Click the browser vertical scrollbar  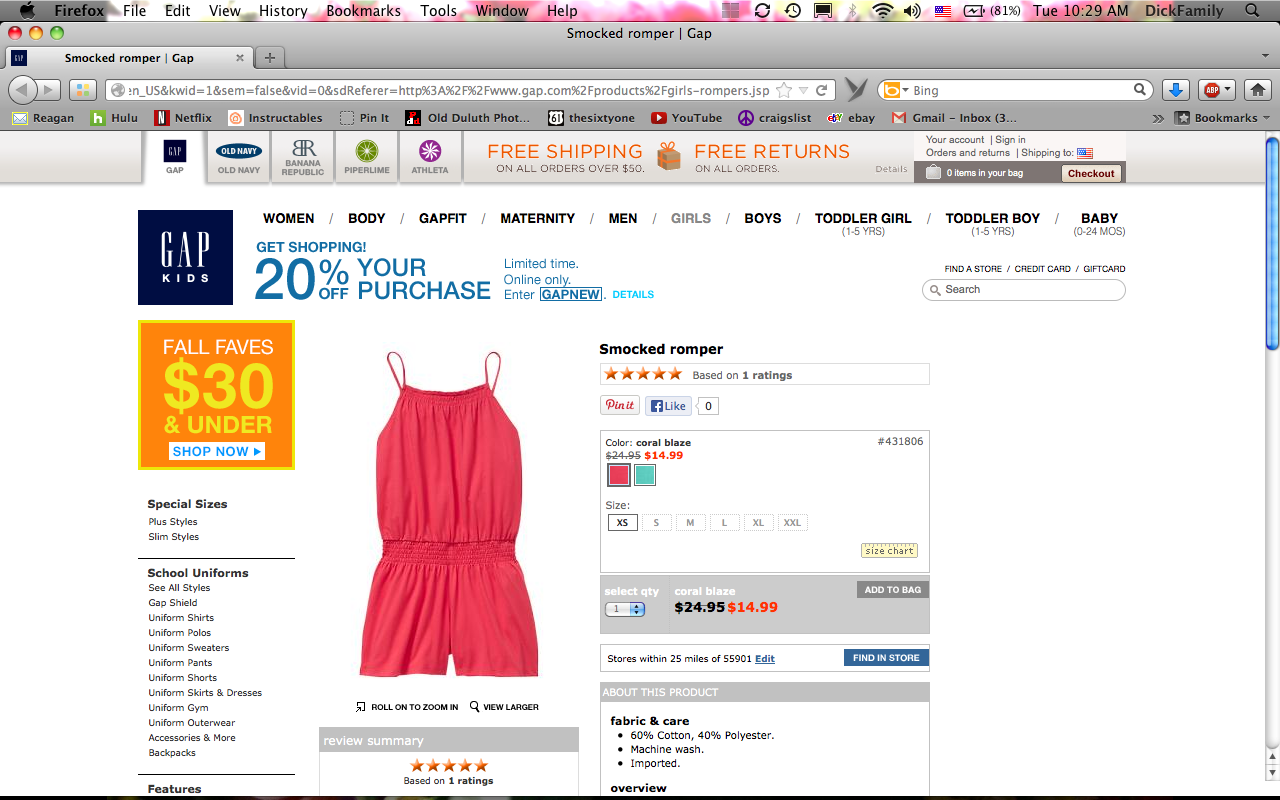[x=1272, y=243]
